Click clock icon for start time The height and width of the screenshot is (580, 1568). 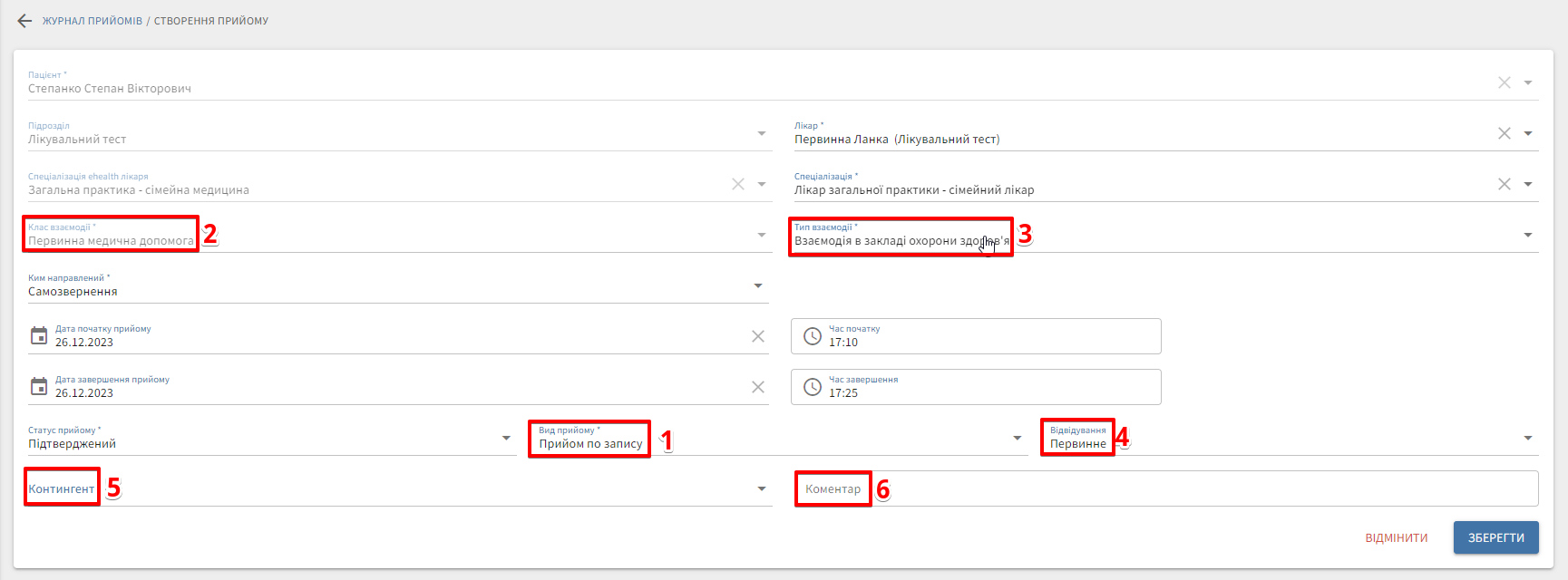(x=813, y=336)
